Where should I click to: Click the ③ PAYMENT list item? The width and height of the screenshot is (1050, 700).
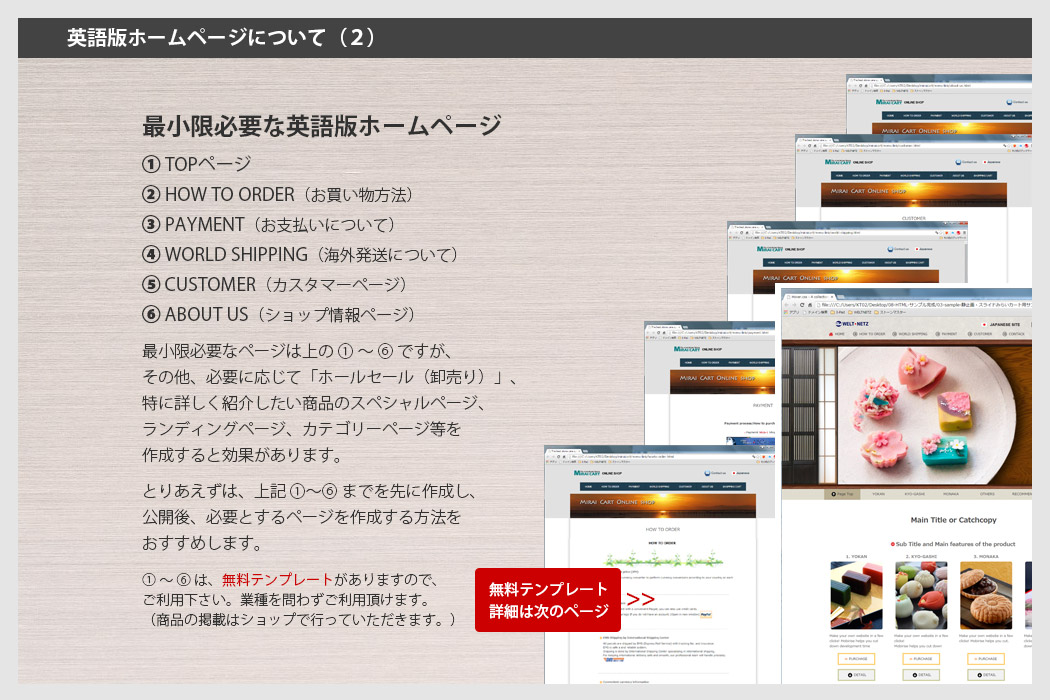(x=269, y=224)
